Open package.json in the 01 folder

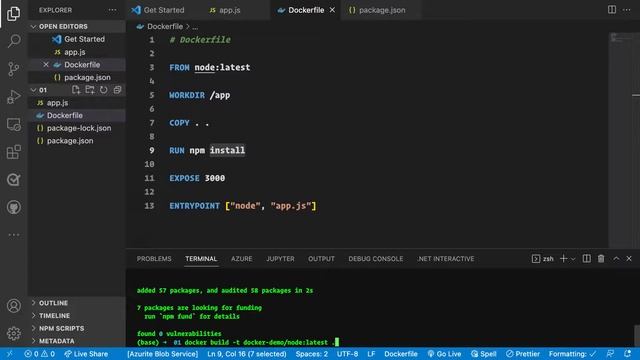pos(77,141)
